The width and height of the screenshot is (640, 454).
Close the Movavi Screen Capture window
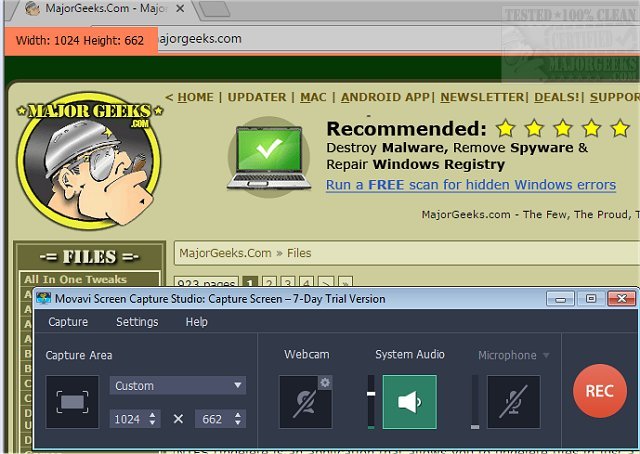621,299
